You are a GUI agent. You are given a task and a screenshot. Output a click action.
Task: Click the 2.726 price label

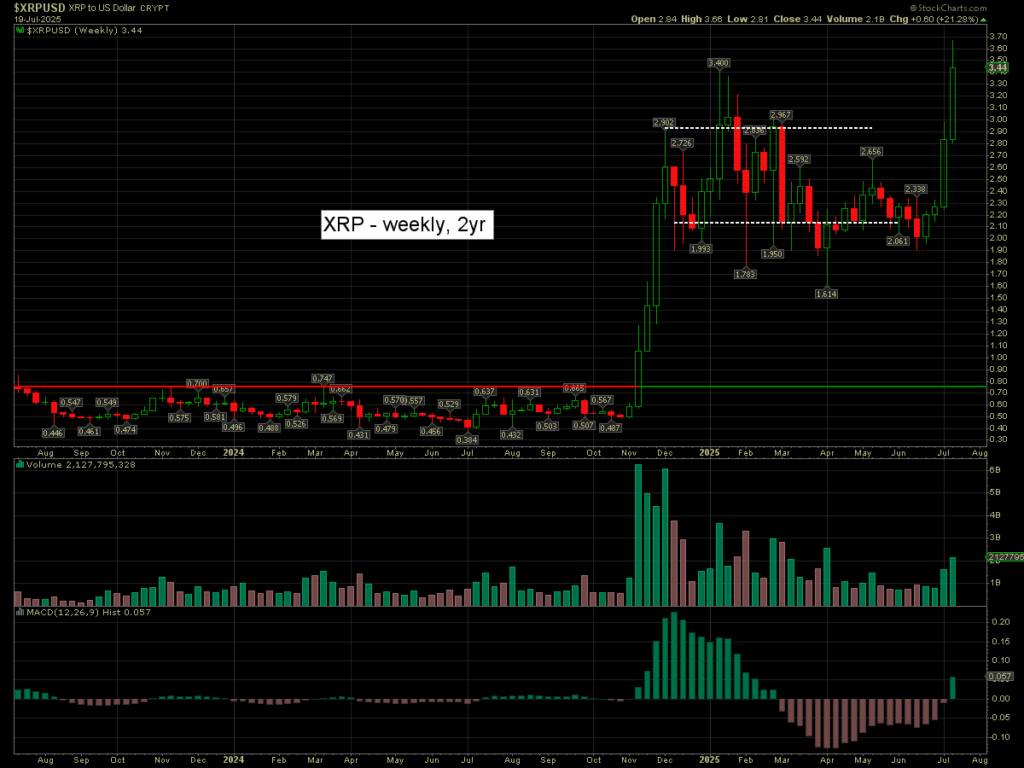682,143
